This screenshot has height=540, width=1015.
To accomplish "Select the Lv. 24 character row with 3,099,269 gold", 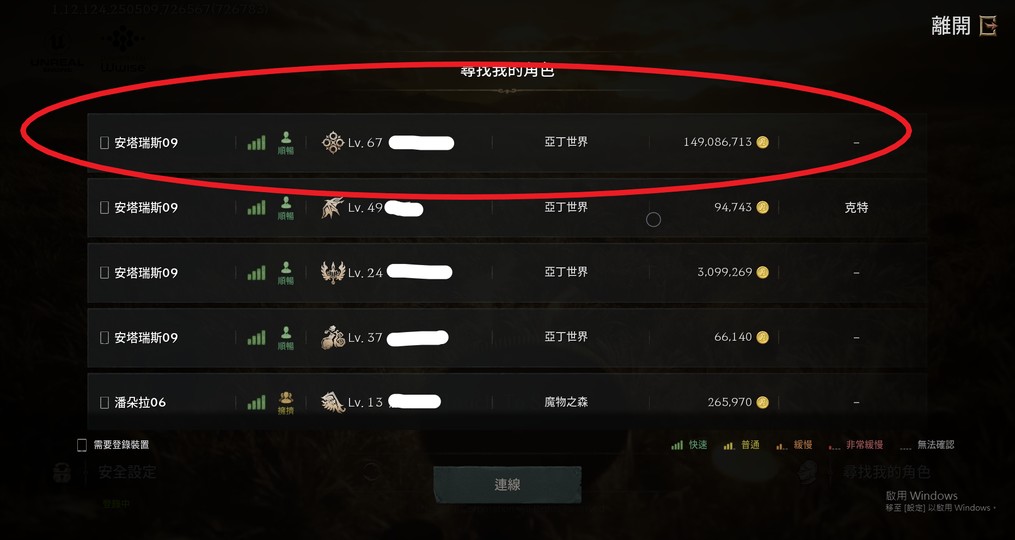I will click(507, 273).
